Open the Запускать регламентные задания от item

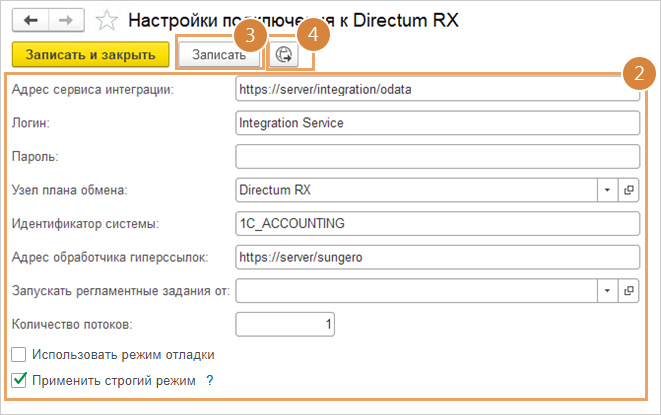(630, 291)
